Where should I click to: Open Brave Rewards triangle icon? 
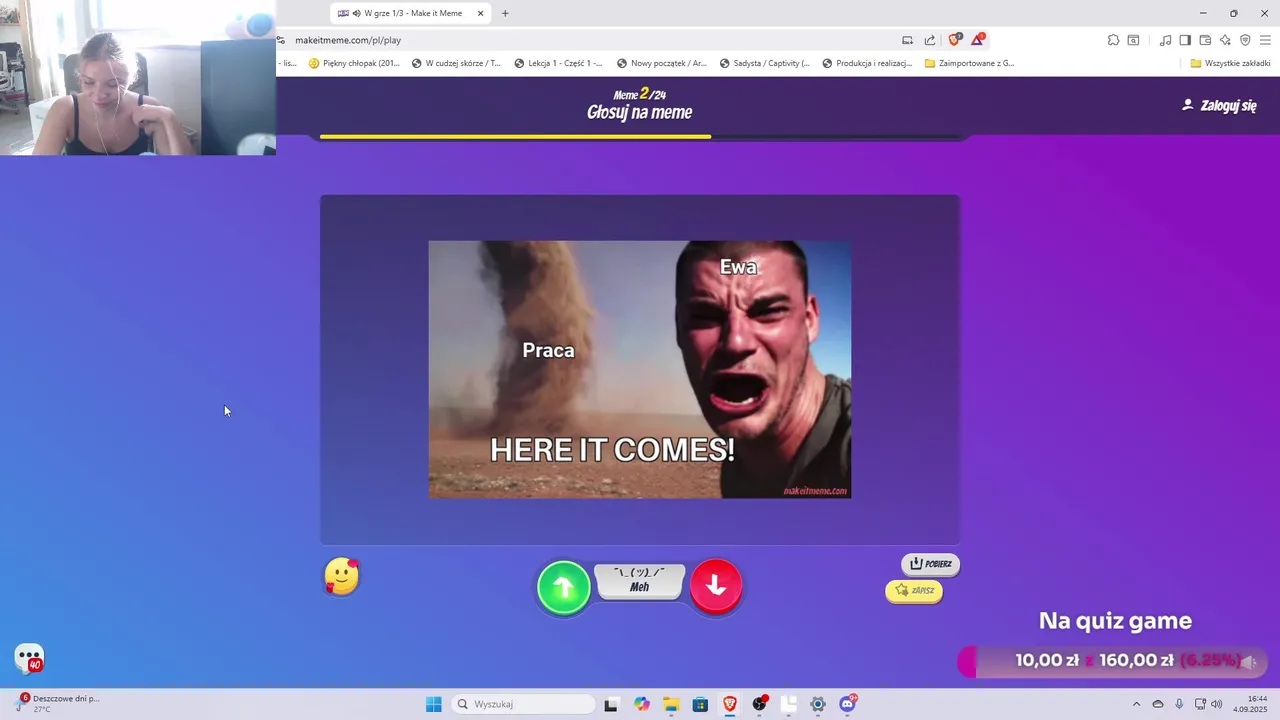(x=978, y=40)
